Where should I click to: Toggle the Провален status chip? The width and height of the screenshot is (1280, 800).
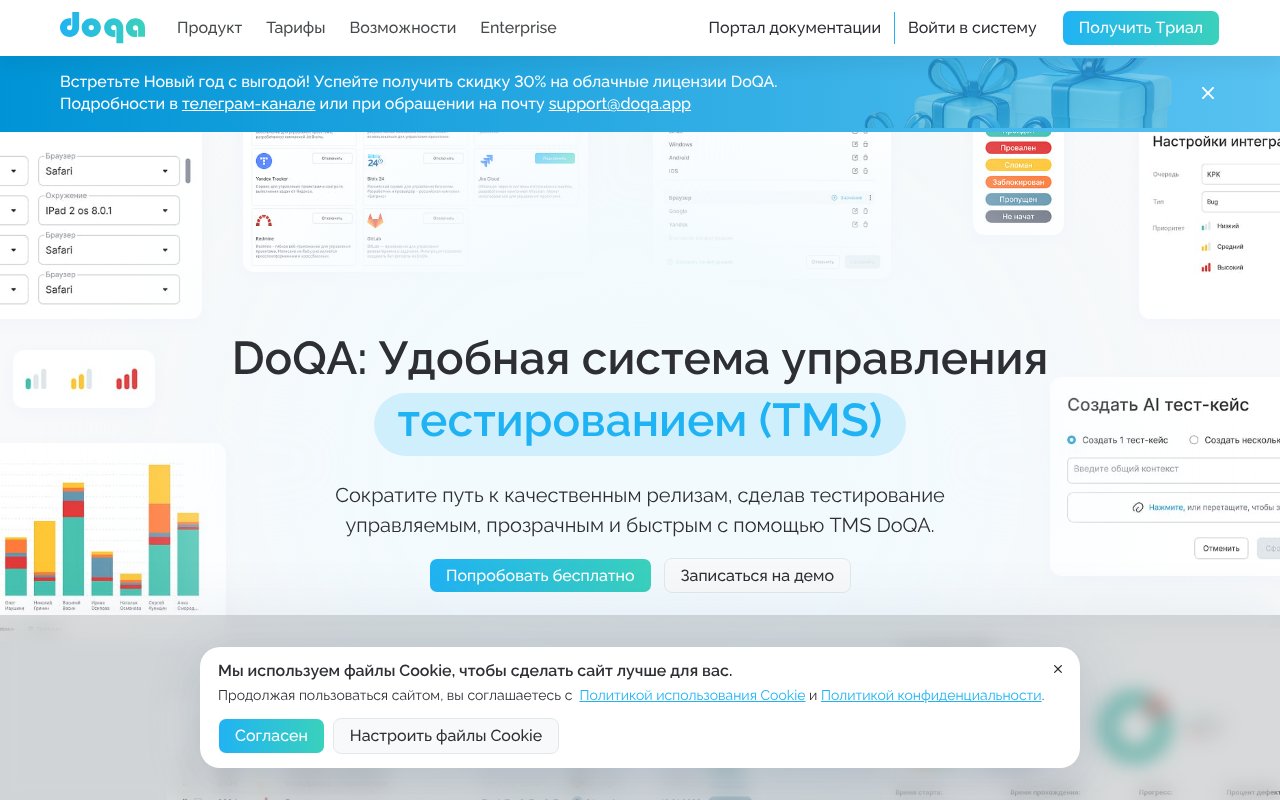pyautogui.click(x=1018, y=148)
